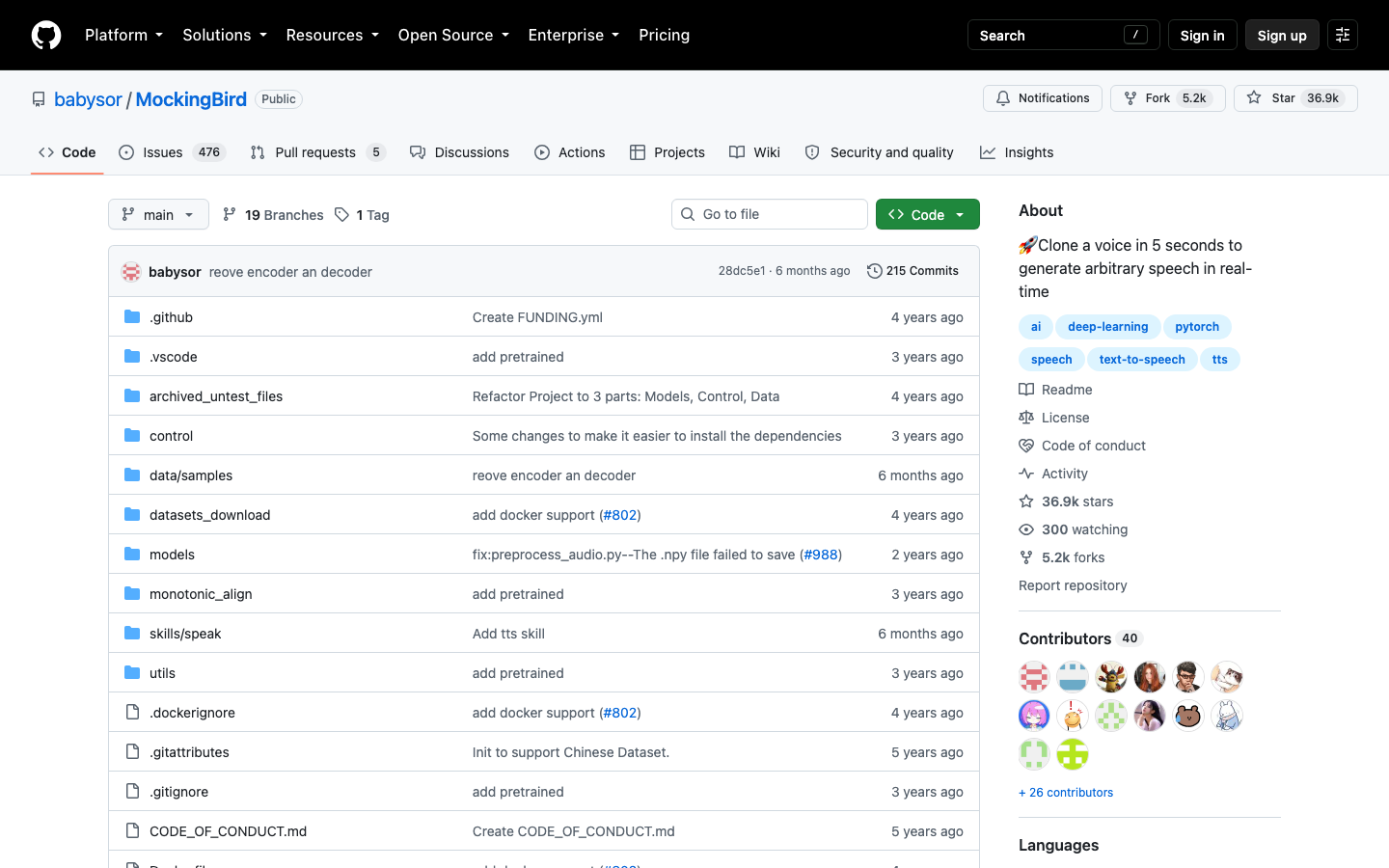Expand the Solutions menu
This screenshot has width=1389, height=868.
tap(225, 35)
